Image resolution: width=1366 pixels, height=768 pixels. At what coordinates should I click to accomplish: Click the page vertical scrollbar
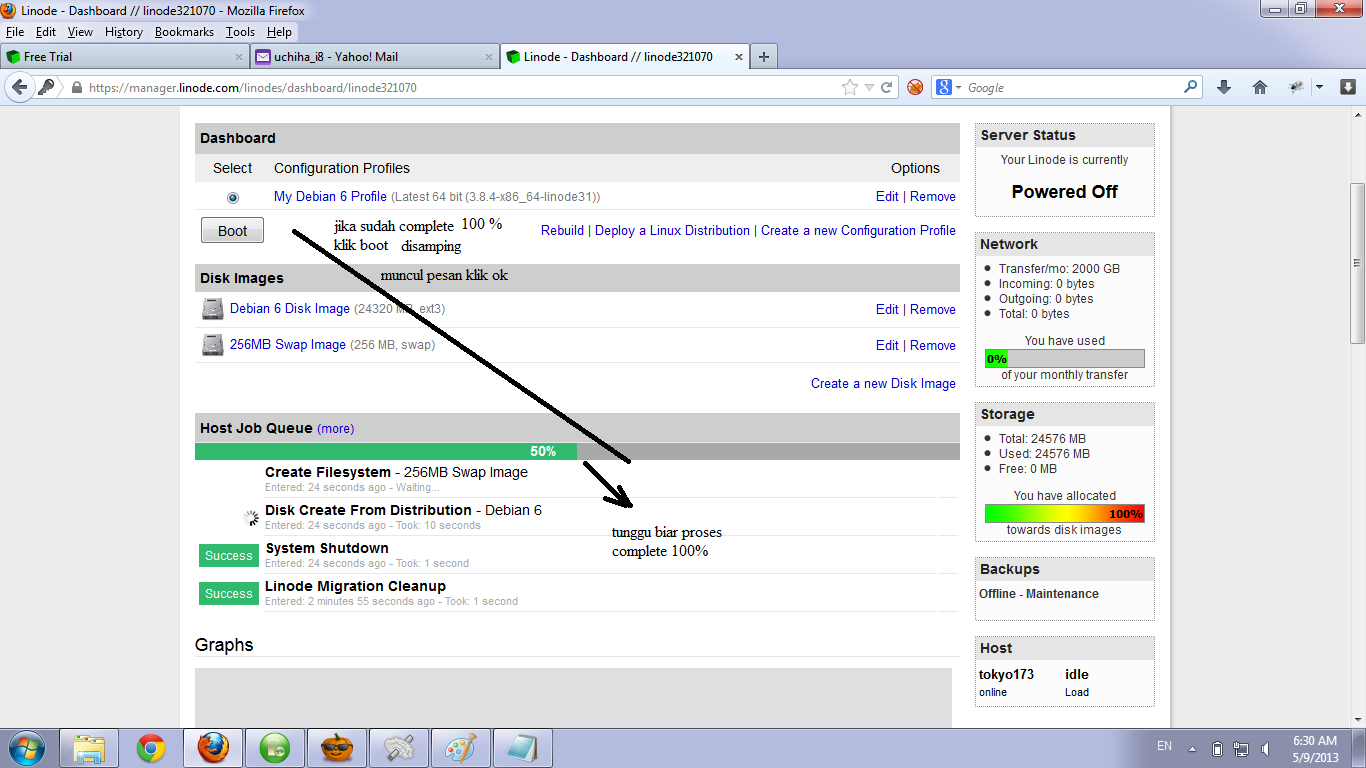tap(1357, 264)
